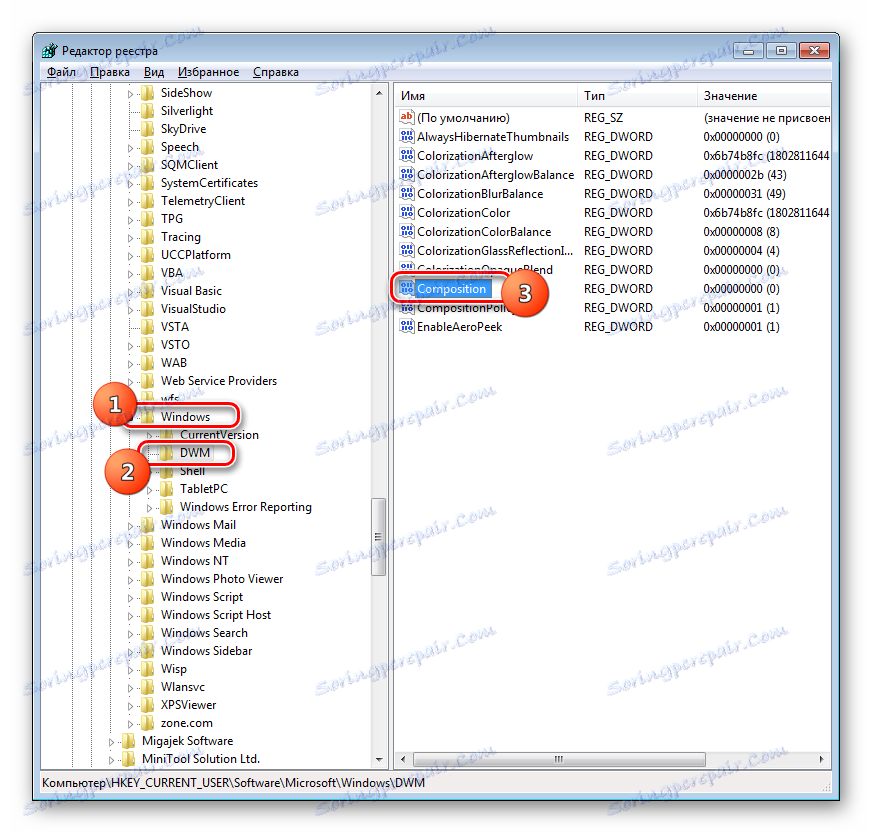Screen dimensions: 872x833
Task: Sort values by the Тип column header
Action: coord(637,96)
